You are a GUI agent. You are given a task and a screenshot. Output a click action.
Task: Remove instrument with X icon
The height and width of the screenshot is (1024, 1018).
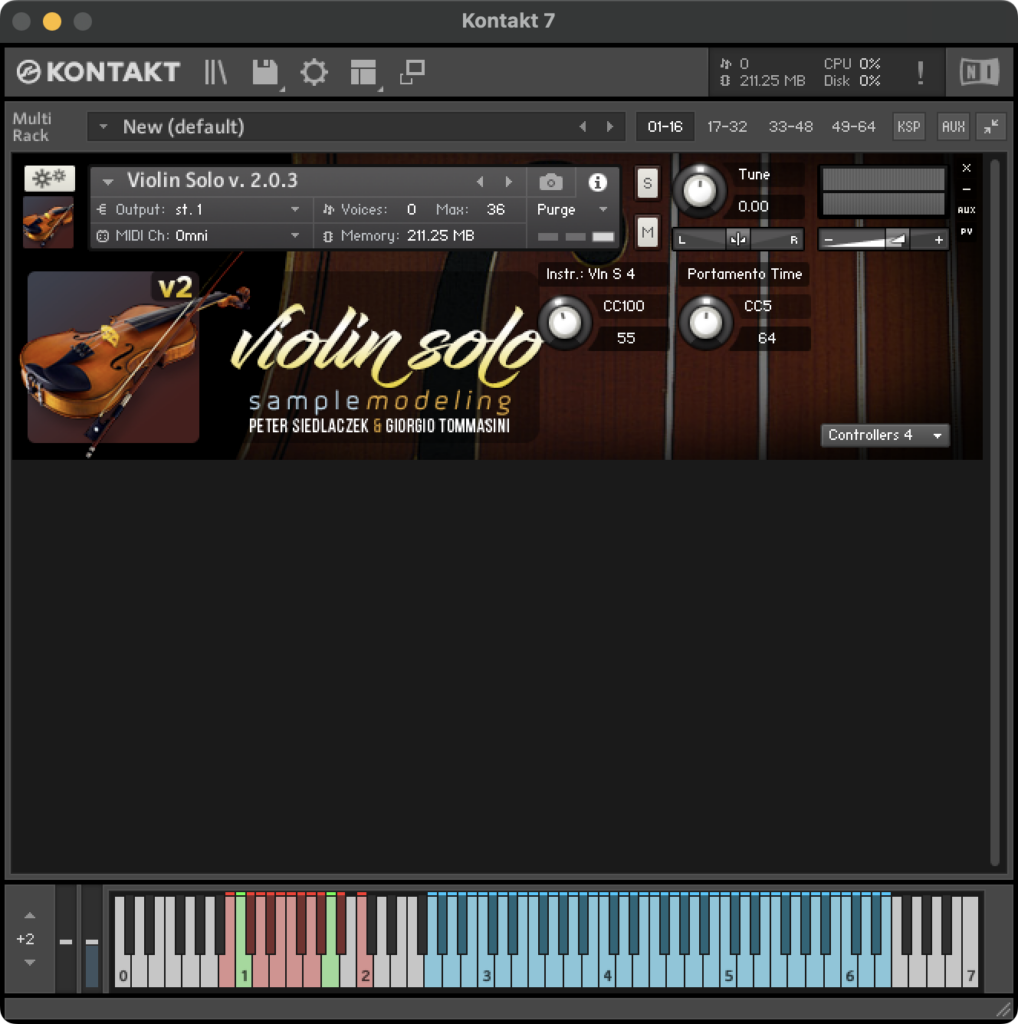pos(966,168)
